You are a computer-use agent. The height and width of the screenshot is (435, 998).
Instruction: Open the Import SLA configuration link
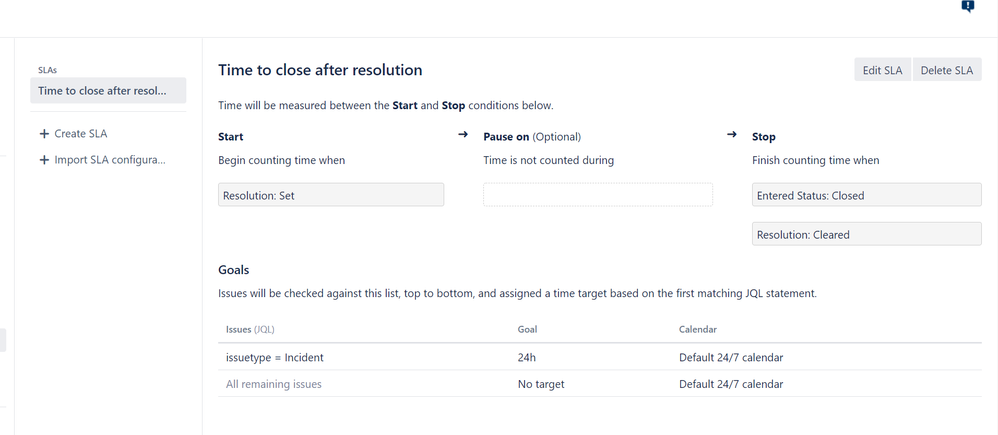pyautogui.click(x=110, y=160)
